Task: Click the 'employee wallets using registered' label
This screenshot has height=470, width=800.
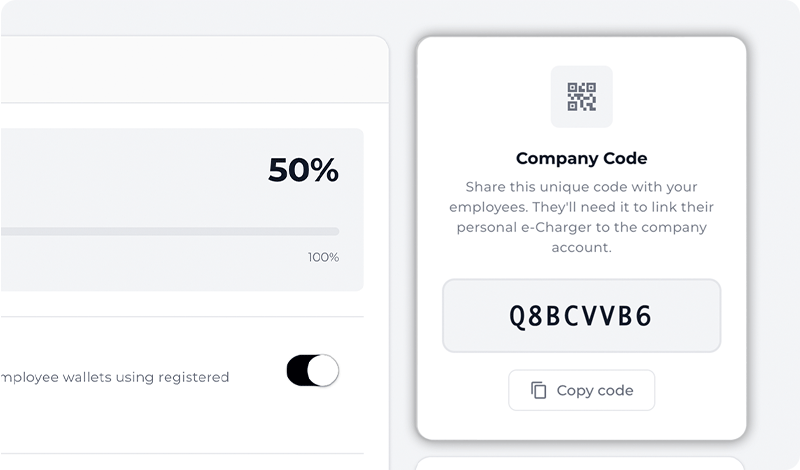Action: (x=115, y=377)
